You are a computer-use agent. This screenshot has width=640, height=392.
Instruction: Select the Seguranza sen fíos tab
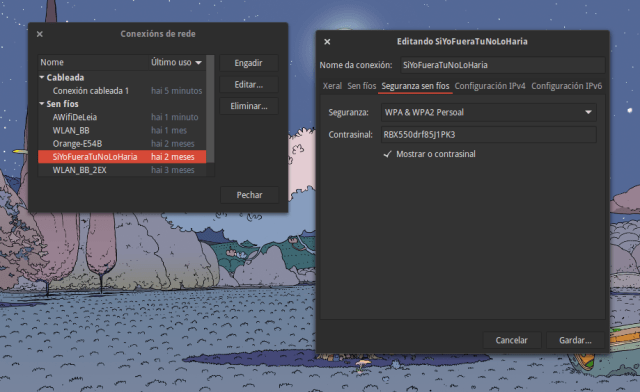[415, 86]
